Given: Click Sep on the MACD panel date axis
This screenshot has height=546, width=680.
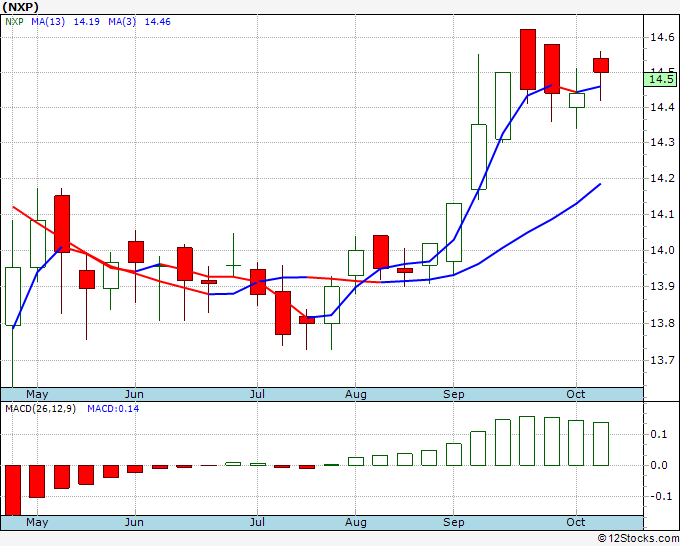Looking at the screenshot, I should click(x=454, y=522).
